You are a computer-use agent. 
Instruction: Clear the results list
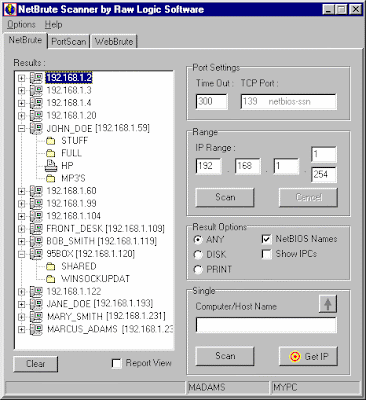(35, 364)
